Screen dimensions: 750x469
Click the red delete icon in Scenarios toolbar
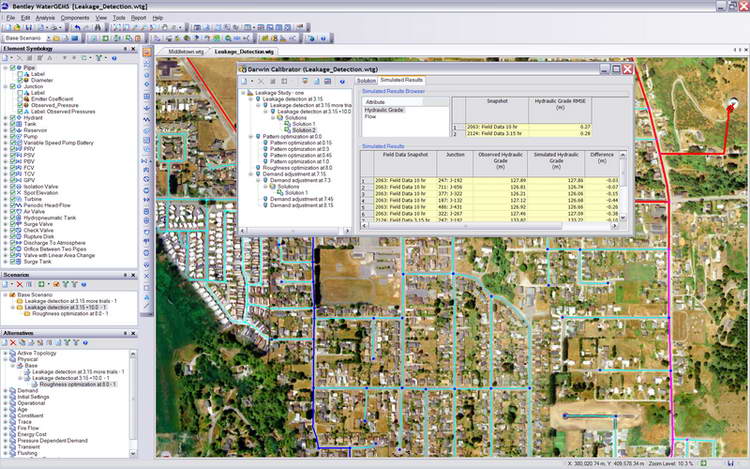[20, 284]
